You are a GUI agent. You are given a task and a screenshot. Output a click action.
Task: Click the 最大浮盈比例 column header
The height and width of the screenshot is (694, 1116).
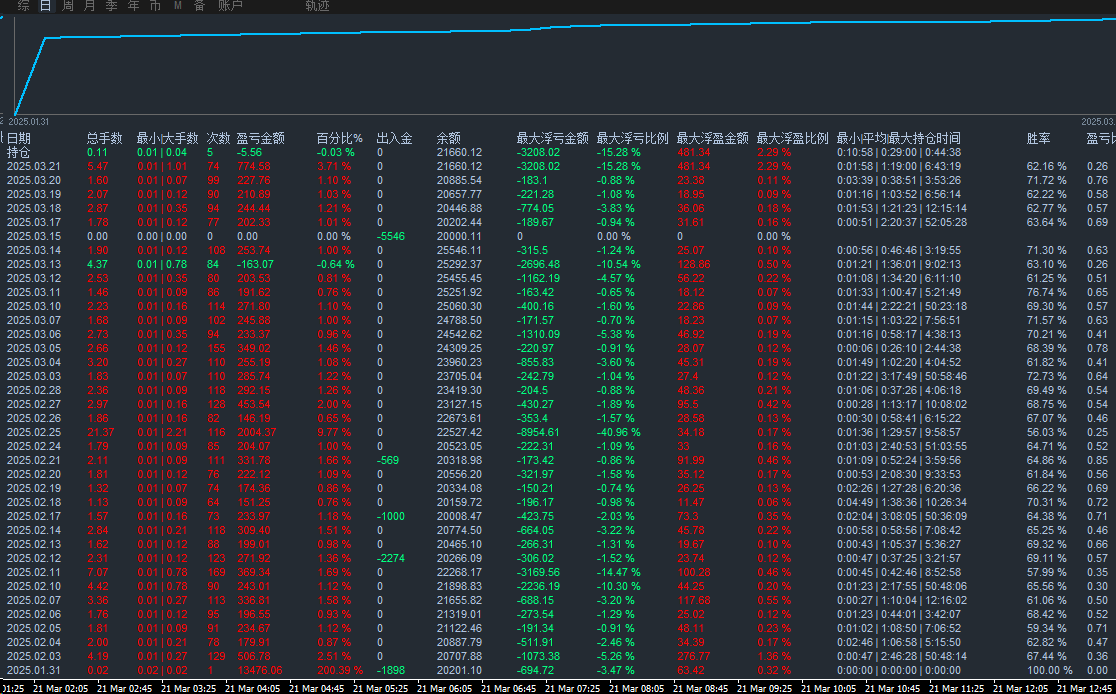793,138
